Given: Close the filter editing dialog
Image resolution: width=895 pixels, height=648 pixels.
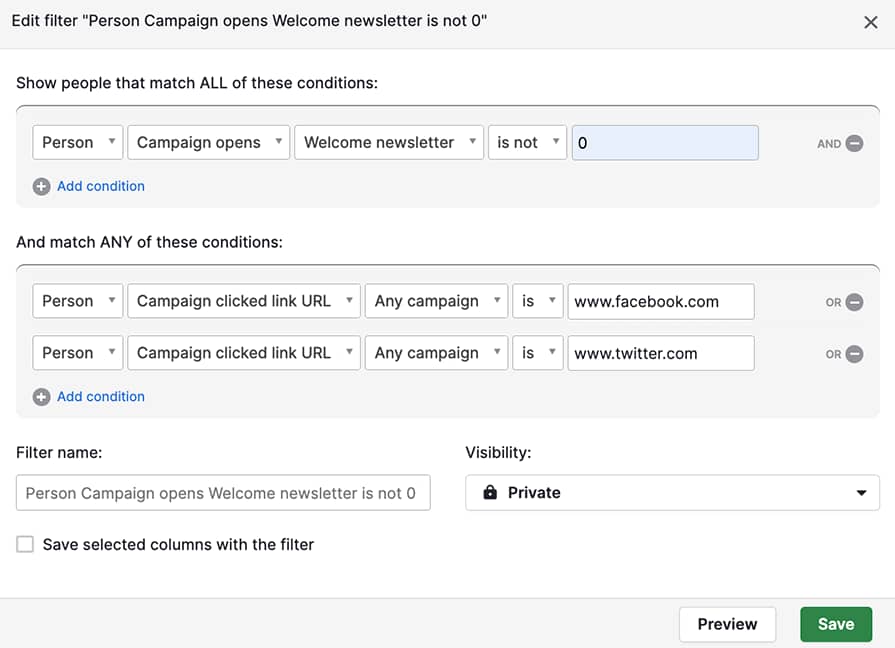Looking at the screenshot, I should [869, 22].
